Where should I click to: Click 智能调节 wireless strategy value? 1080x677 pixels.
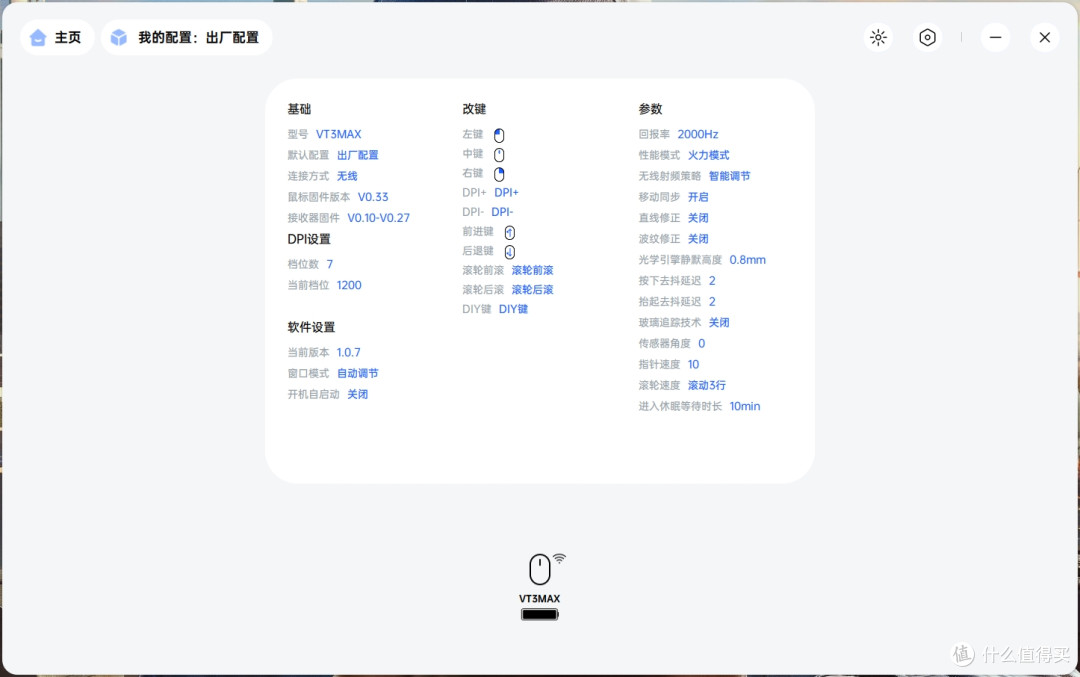[729, 176]
